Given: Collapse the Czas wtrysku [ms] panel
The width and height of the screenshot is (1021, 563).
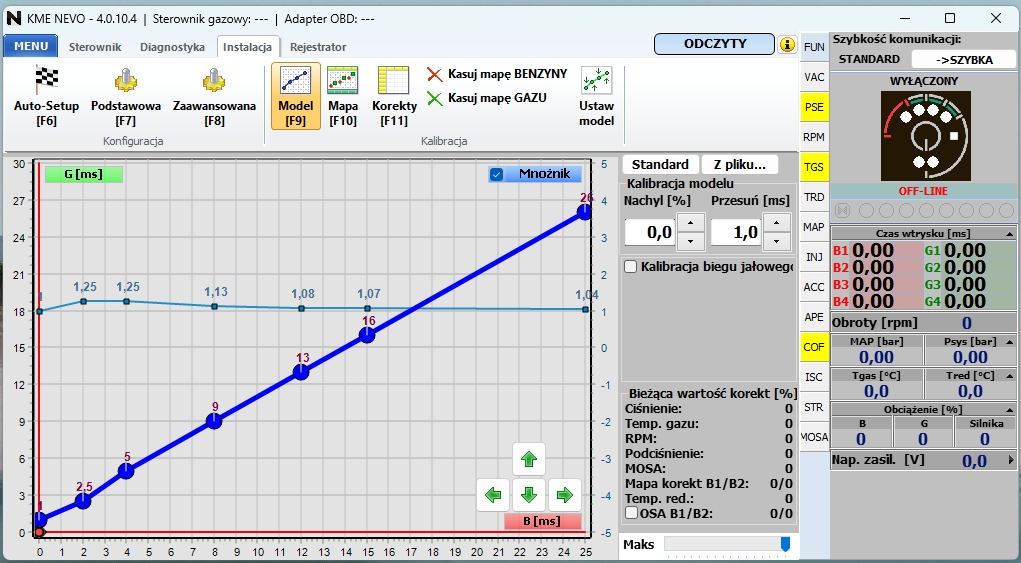Looking at the screenshot, I should (x=1010, y=232).
